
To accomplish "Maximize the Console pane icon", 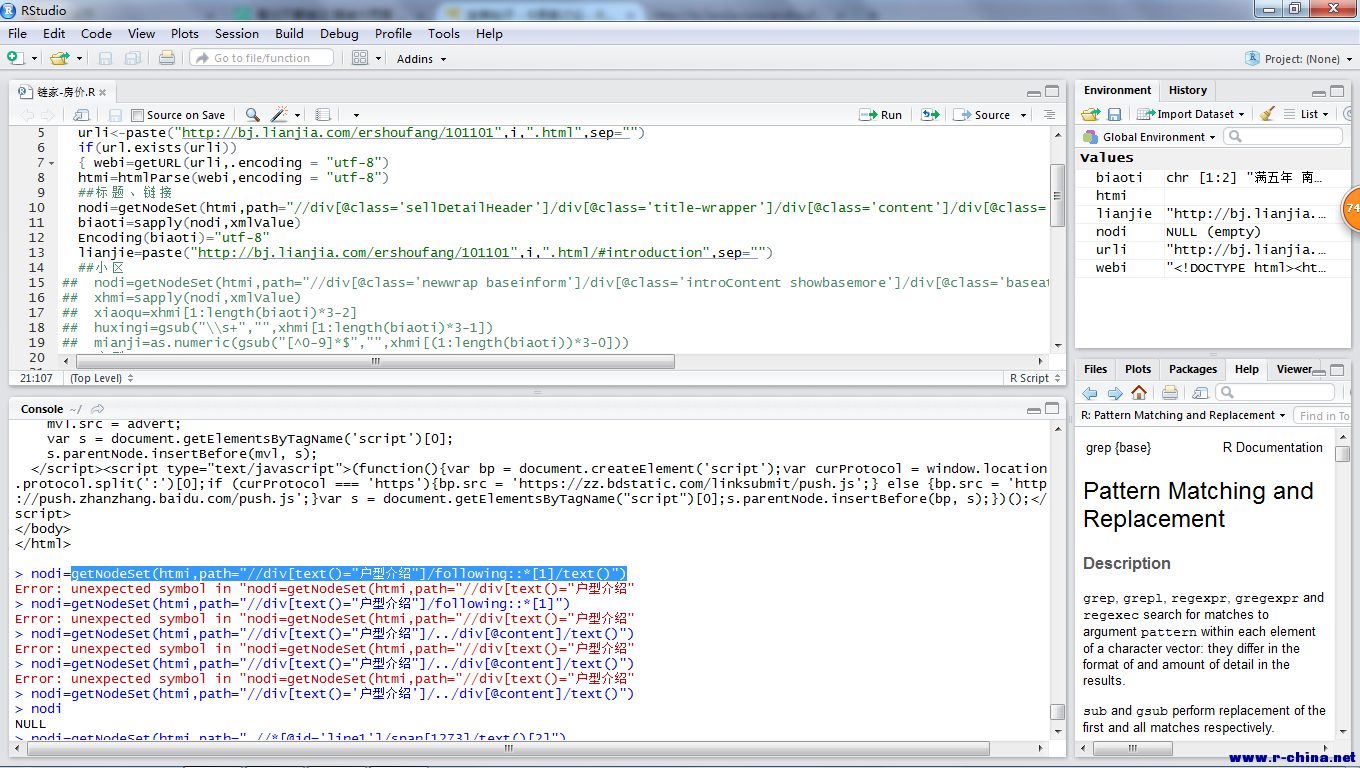I will coord(1051,409).
